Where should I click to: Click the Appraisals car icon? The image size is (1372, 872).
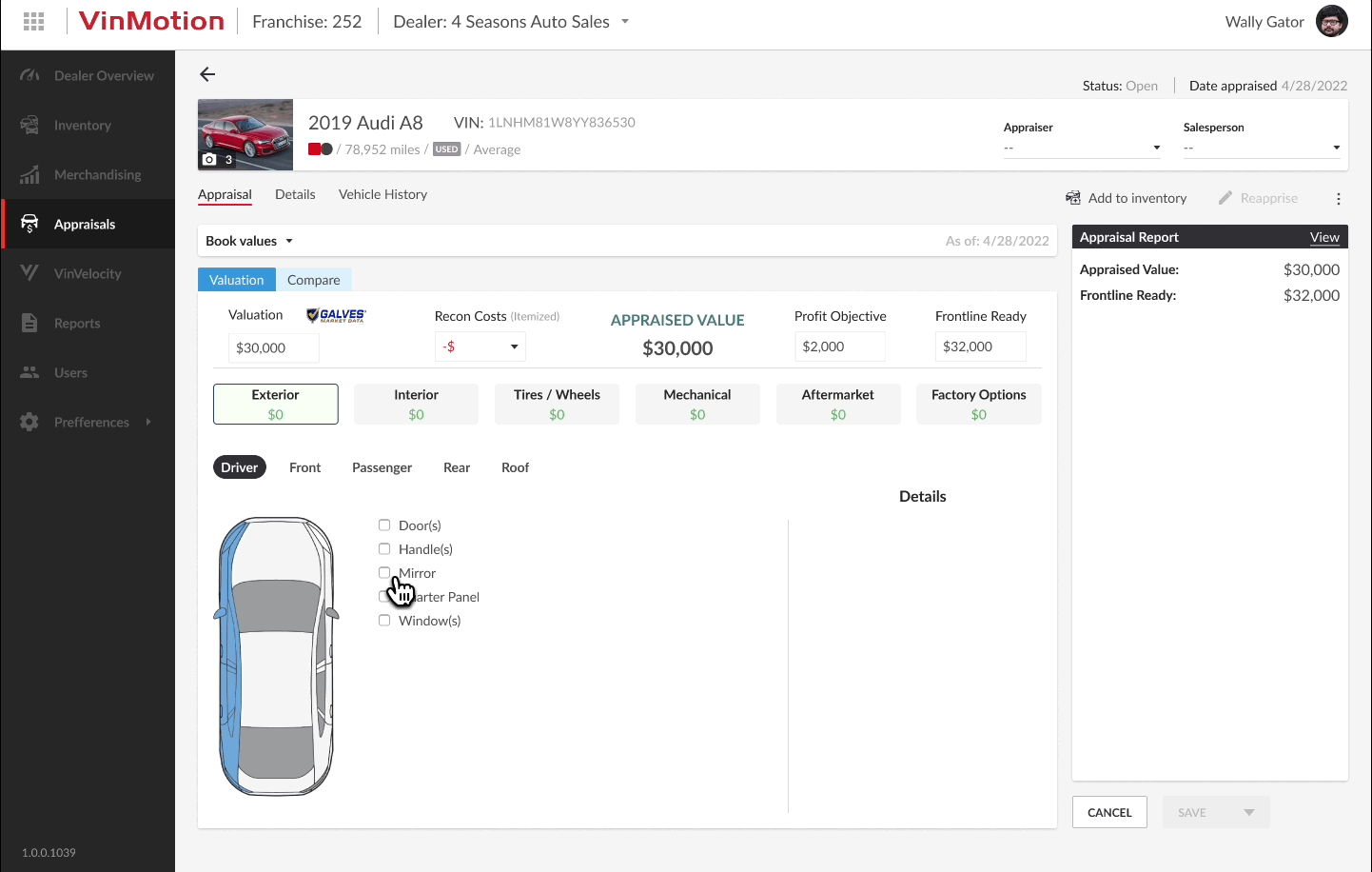pyautogui.click(x=29, y=224)
